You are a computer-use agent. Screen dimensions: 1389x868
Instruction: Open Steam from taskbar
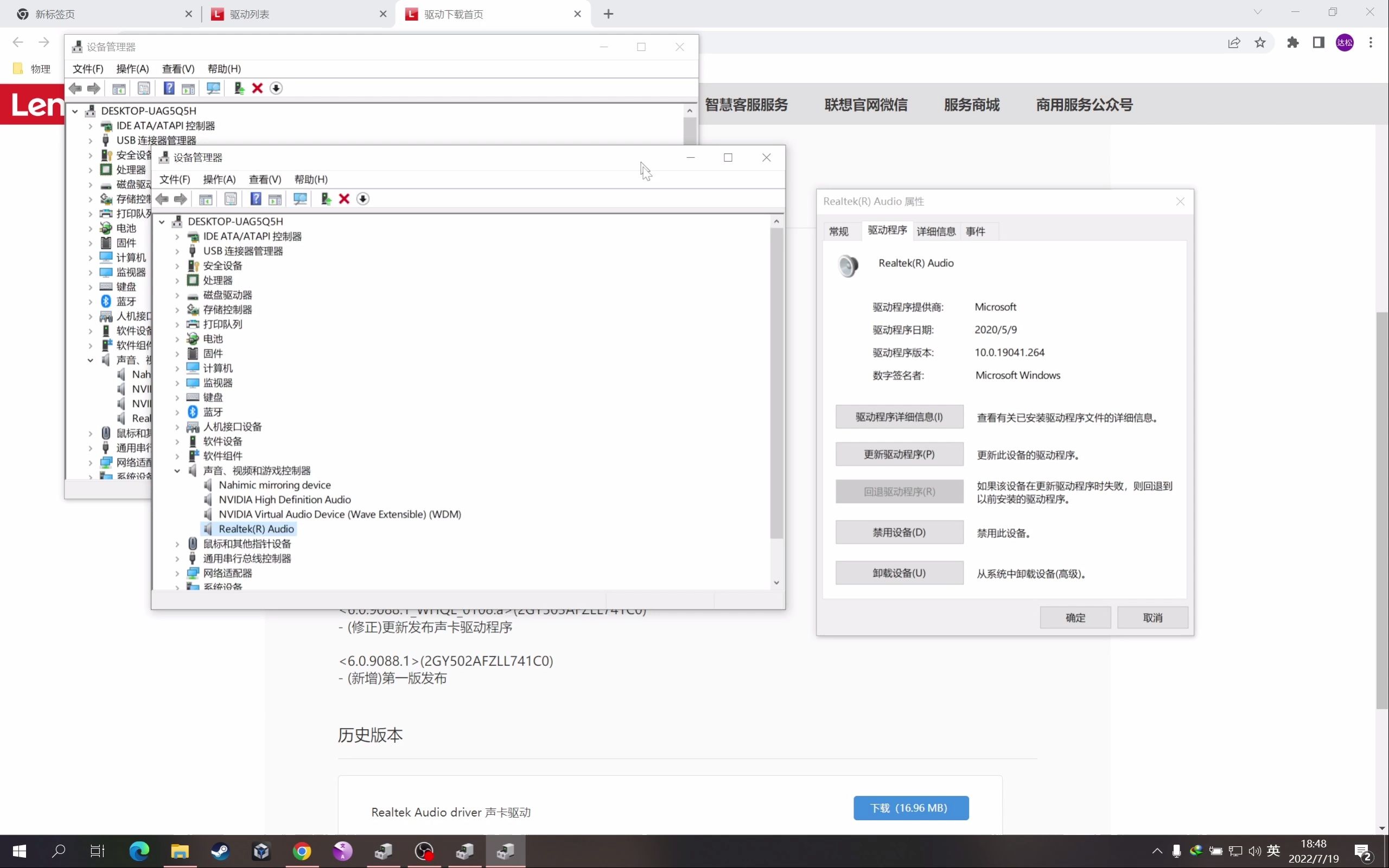pos(220,851)
